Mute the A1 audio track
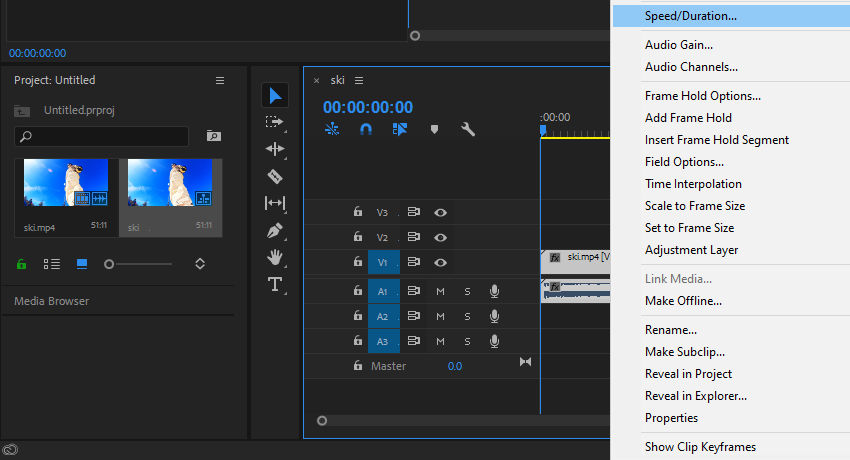Screen dimensions: 850x460 point(440,291)
